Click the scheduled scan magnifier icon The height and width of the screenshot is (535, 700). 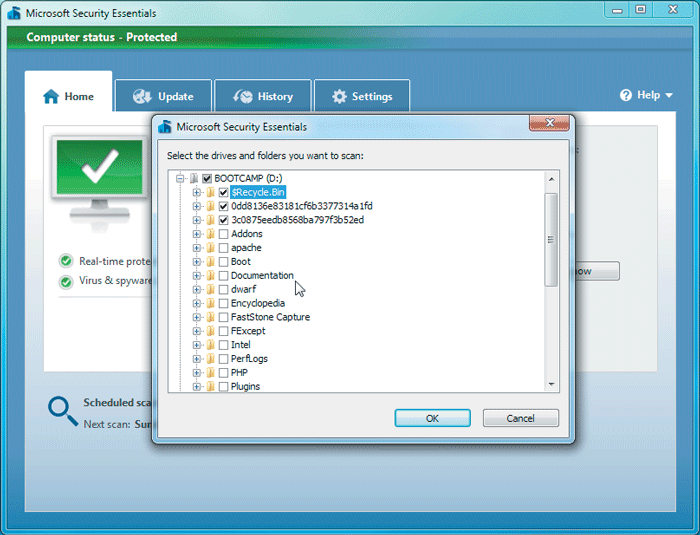63,411
